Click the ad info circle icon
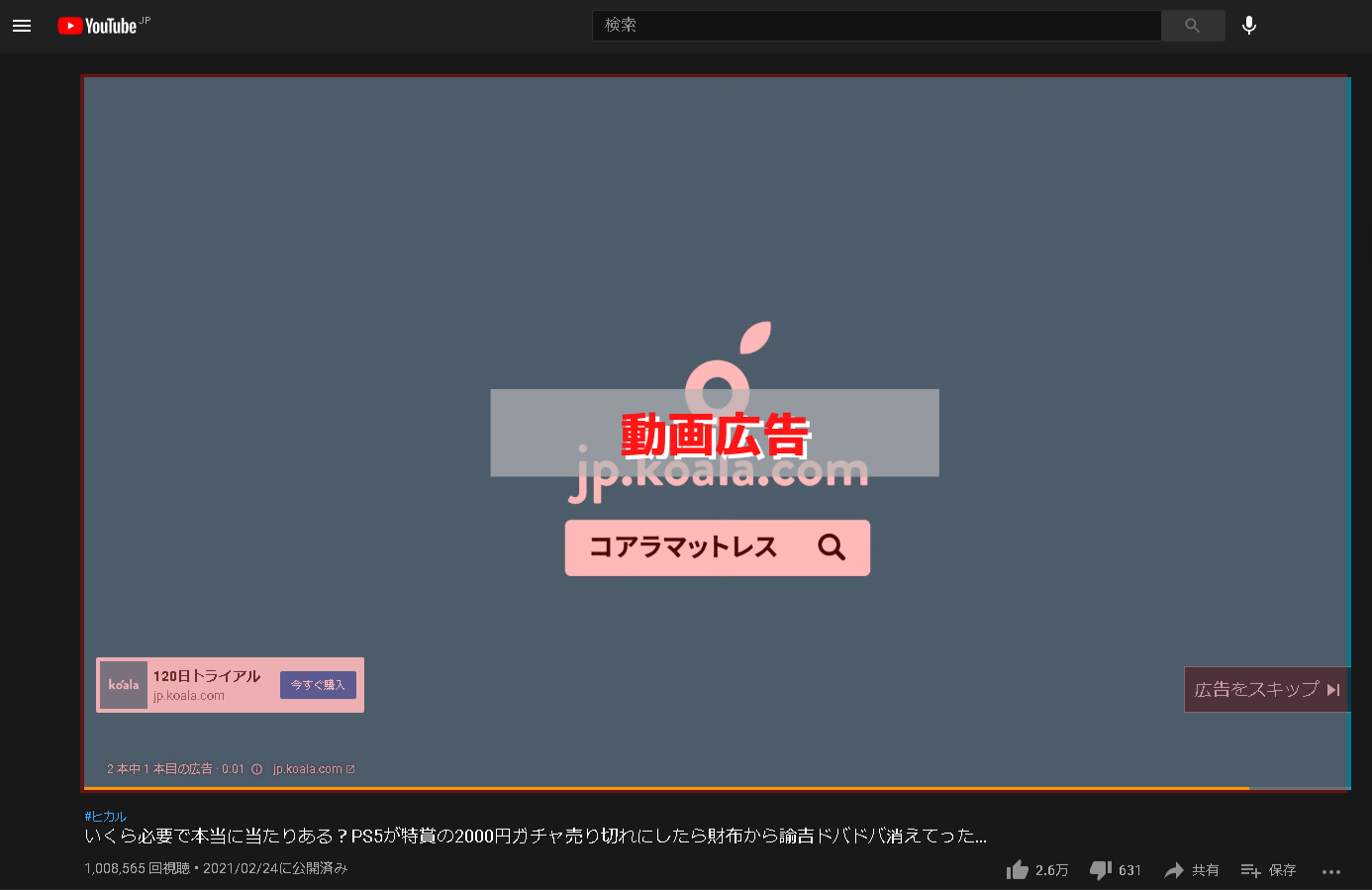The height and width of the screenshot is (890, 1372). click(x=256, y=769)
